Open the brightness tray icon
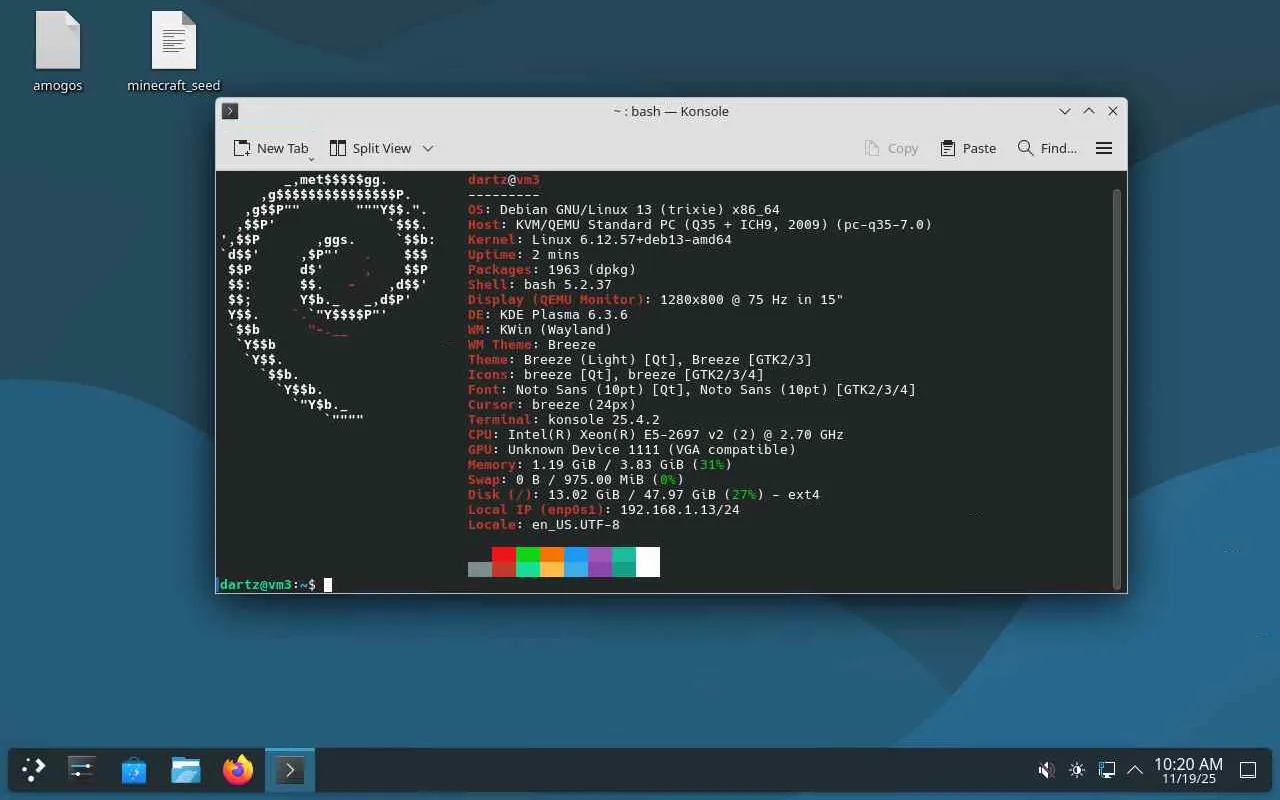1280x800 pixels. 1077,770
